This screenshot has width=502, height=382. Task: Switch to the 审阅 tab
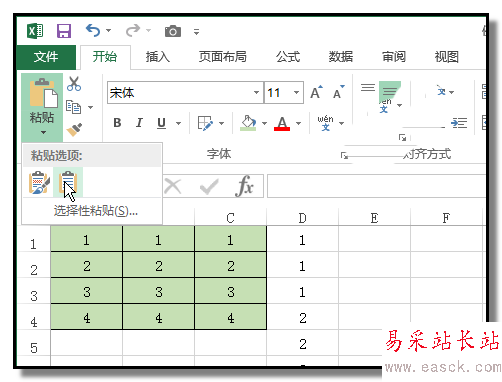coord(394,57)
